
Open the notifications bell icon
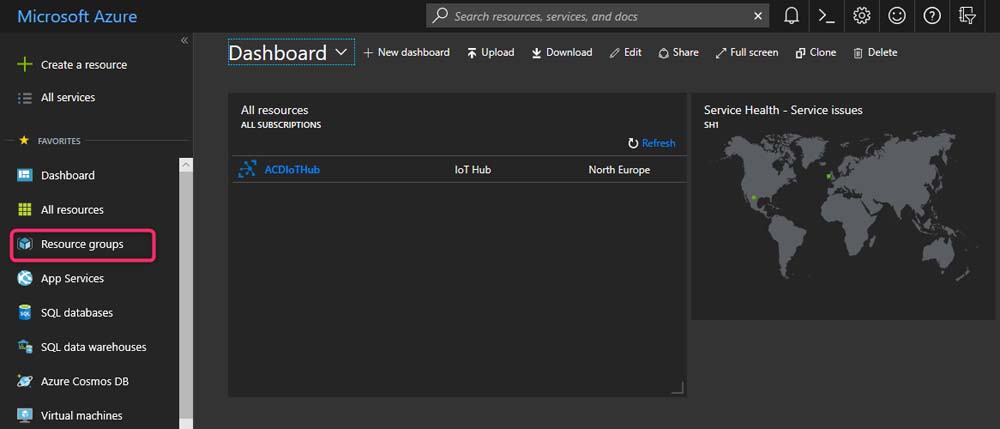point(791,16)
